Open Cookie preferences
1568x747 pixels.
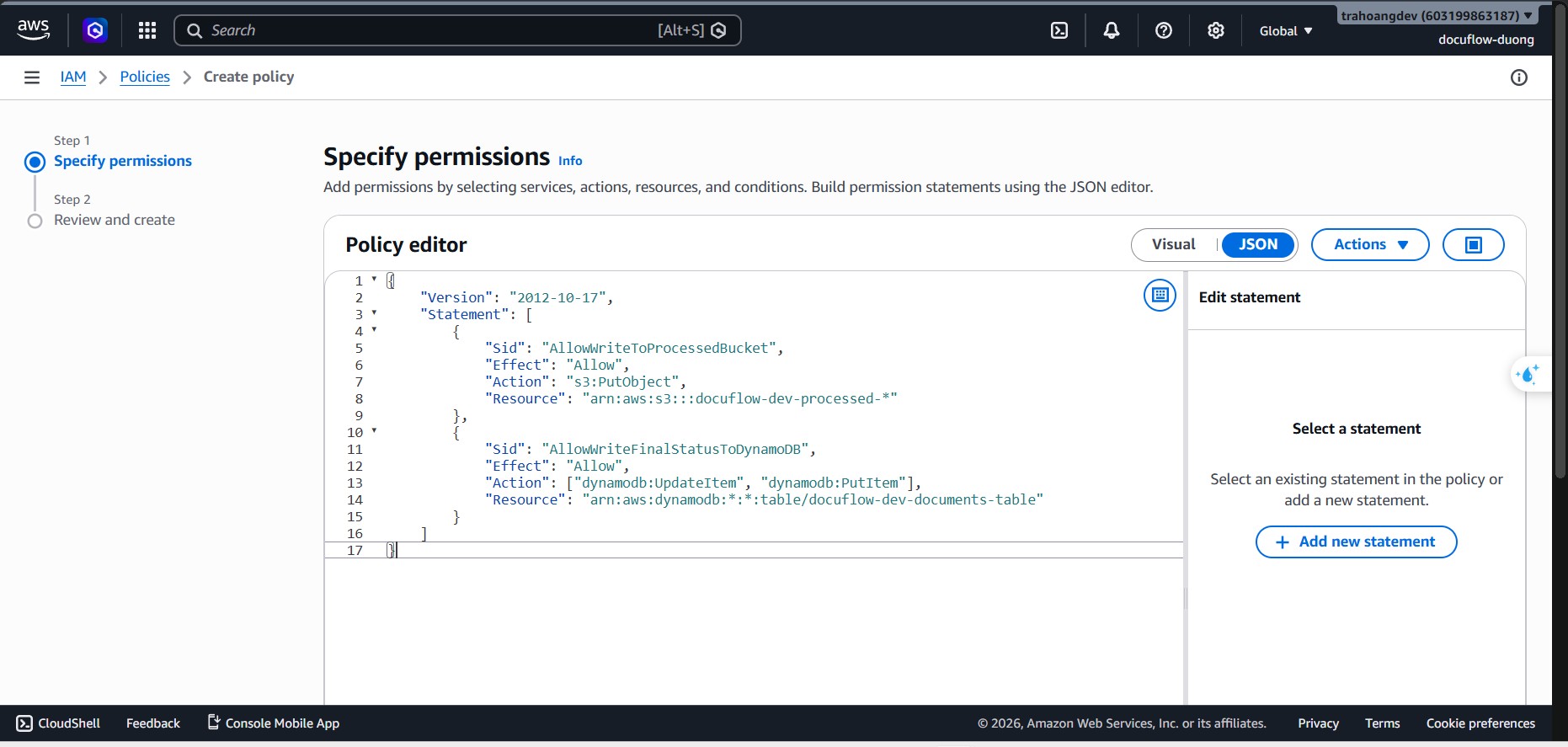pyautogui.click(x=1480, y=723)
